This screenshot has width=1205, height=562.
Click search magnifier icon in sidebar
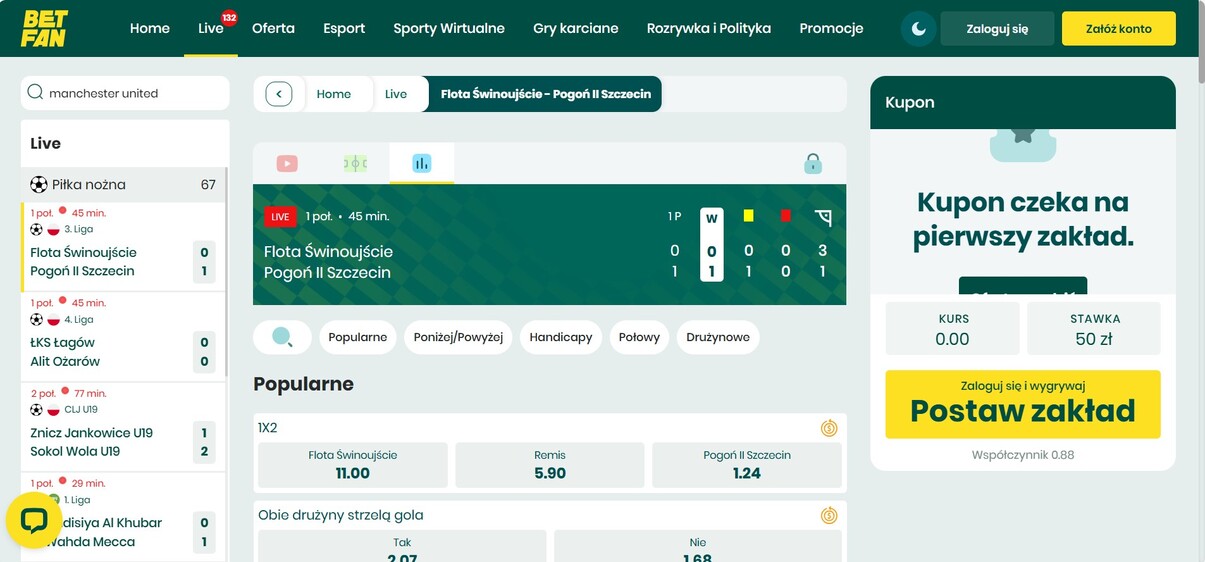(36, 93)
